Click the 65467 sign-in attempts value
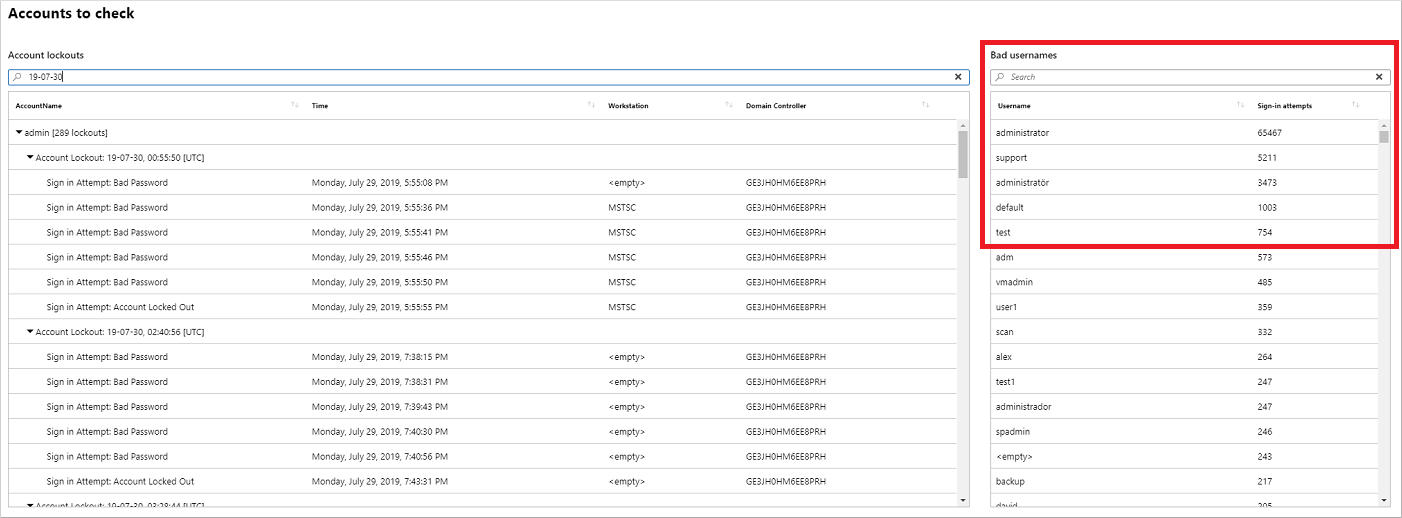 [x=1269, y=132]
